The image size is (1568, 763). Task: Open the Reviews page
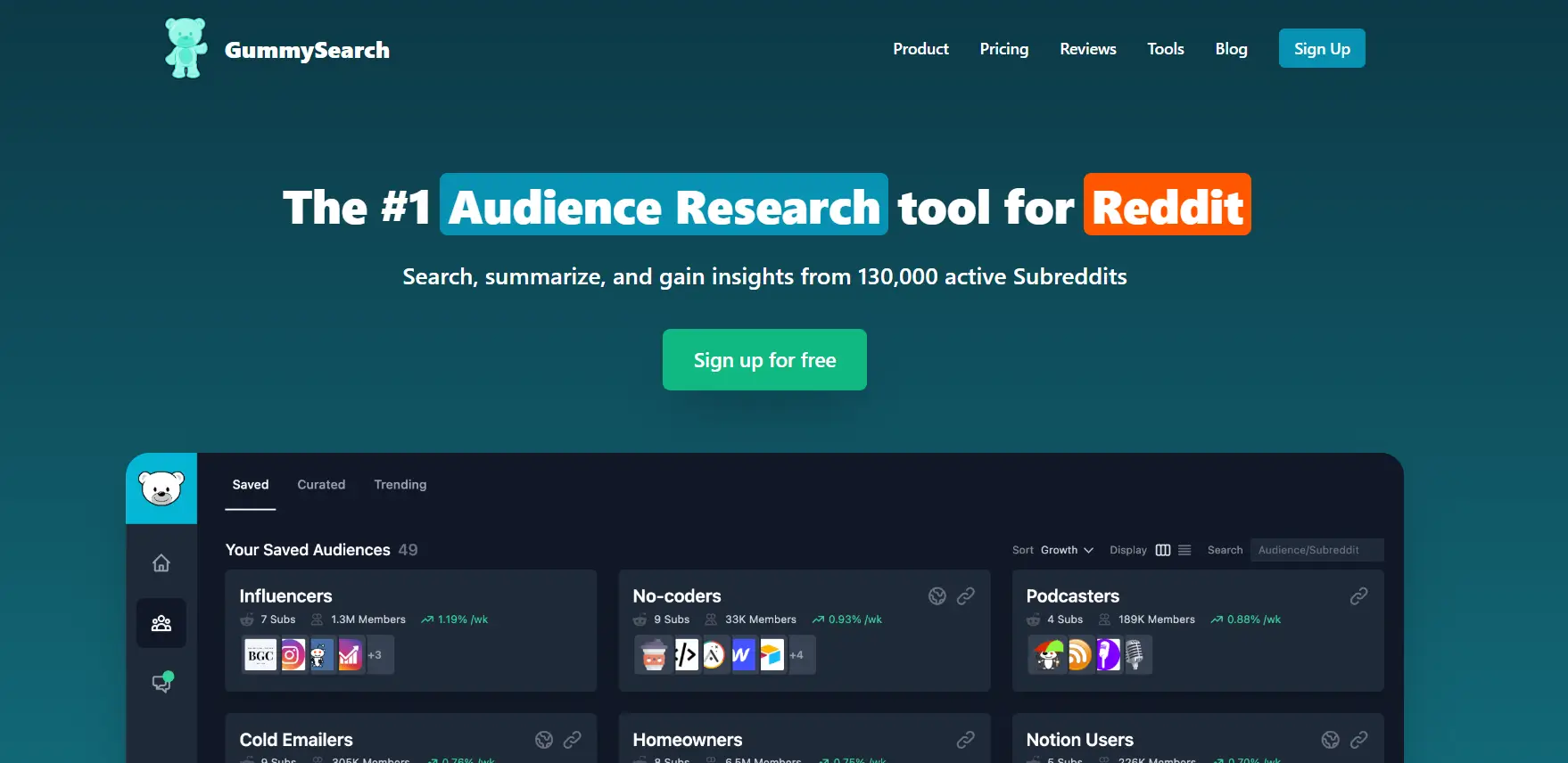pyautogui.click(x=1087, y=49)
